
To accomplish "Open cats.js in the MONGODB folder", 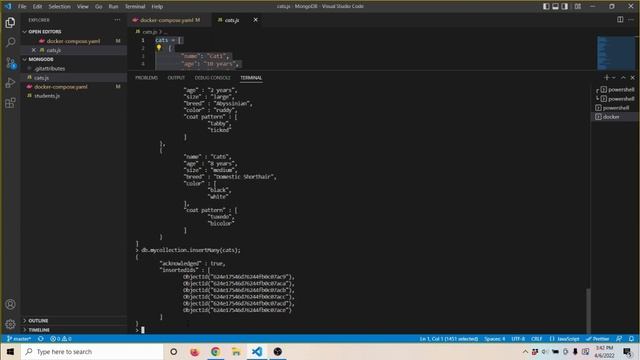I will coord(73,78).
